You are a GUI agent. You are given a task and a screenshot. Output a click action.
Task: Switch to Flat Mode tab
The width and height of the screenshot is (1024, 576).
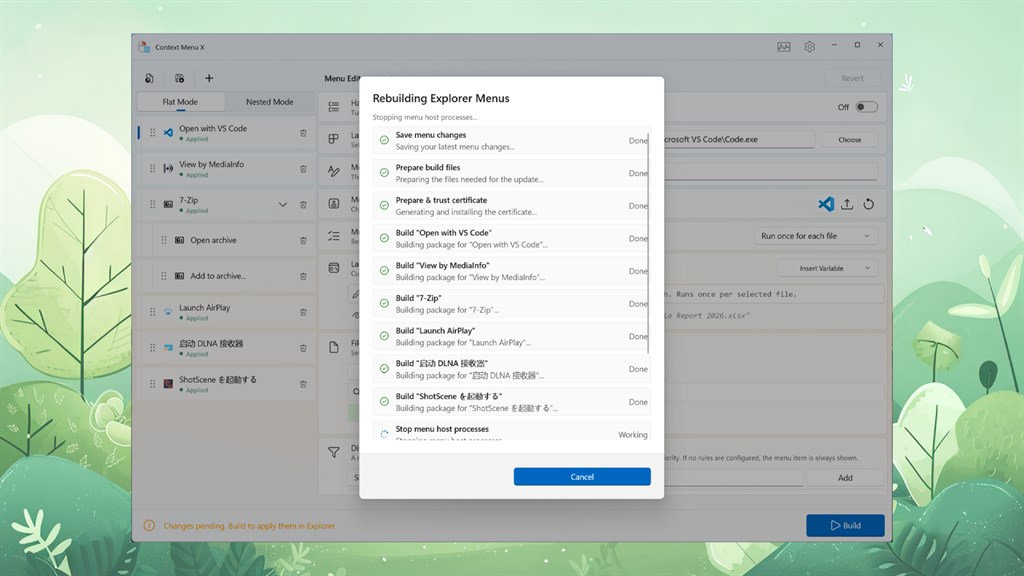pos(180,102)
